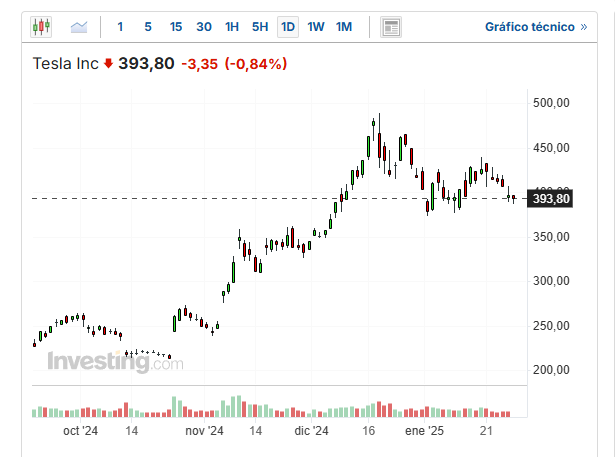Screen dimensions: 615x457
Task: Open the Gráfico técnico link
Action: point(536,26)
